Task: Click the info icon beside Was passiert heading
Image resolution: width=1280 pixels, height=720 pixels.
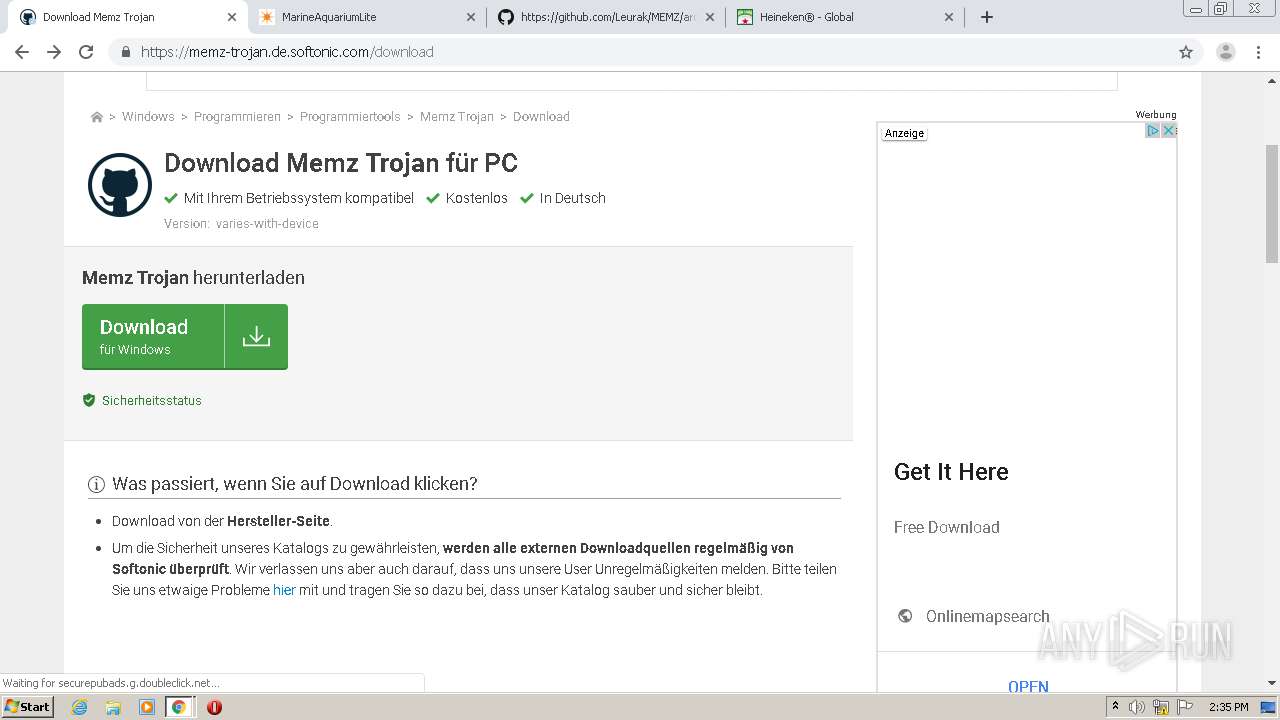Action: [97, 485]
